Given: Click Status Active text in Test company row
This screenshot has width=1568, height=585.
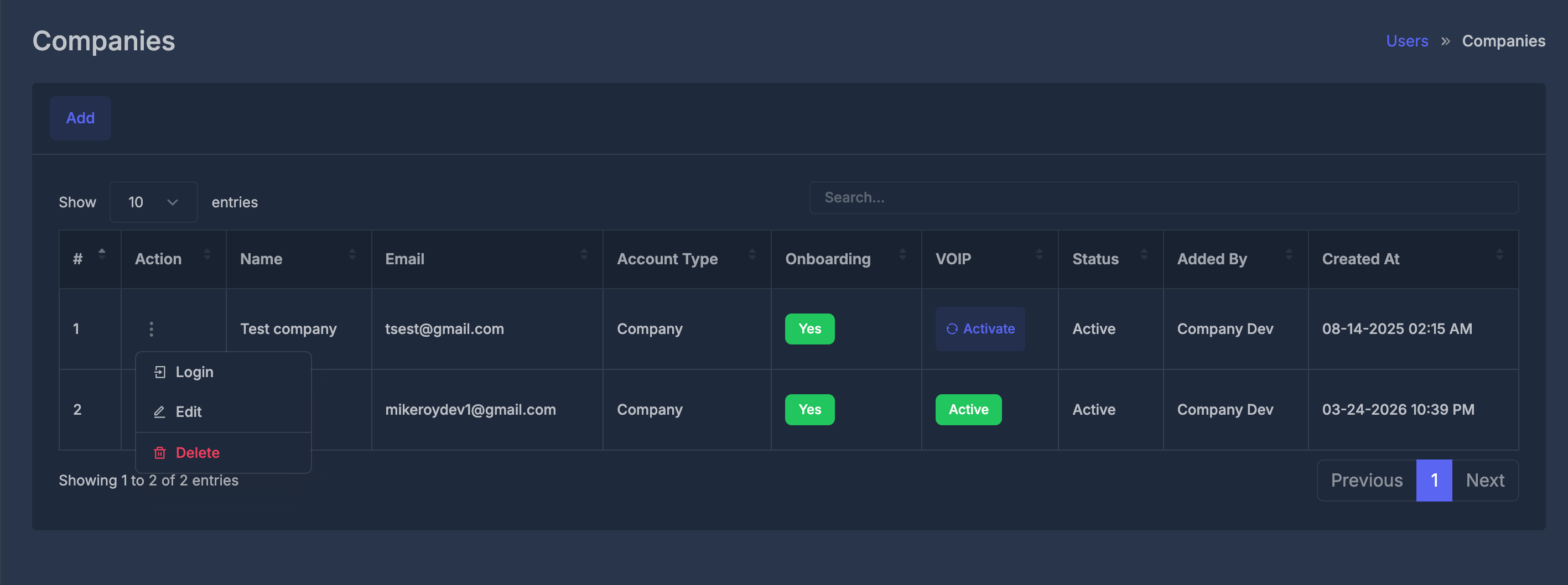Looking at the screenshot, I should tap(1094, 329).
